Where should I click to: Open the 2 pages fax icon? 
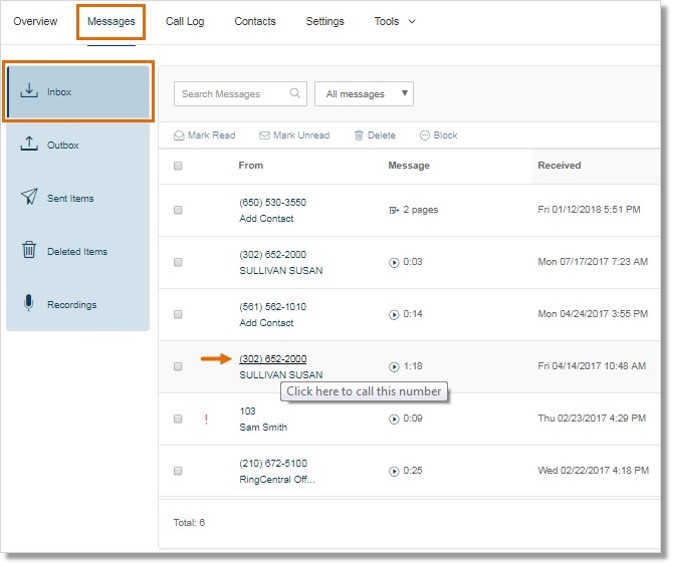394,210
